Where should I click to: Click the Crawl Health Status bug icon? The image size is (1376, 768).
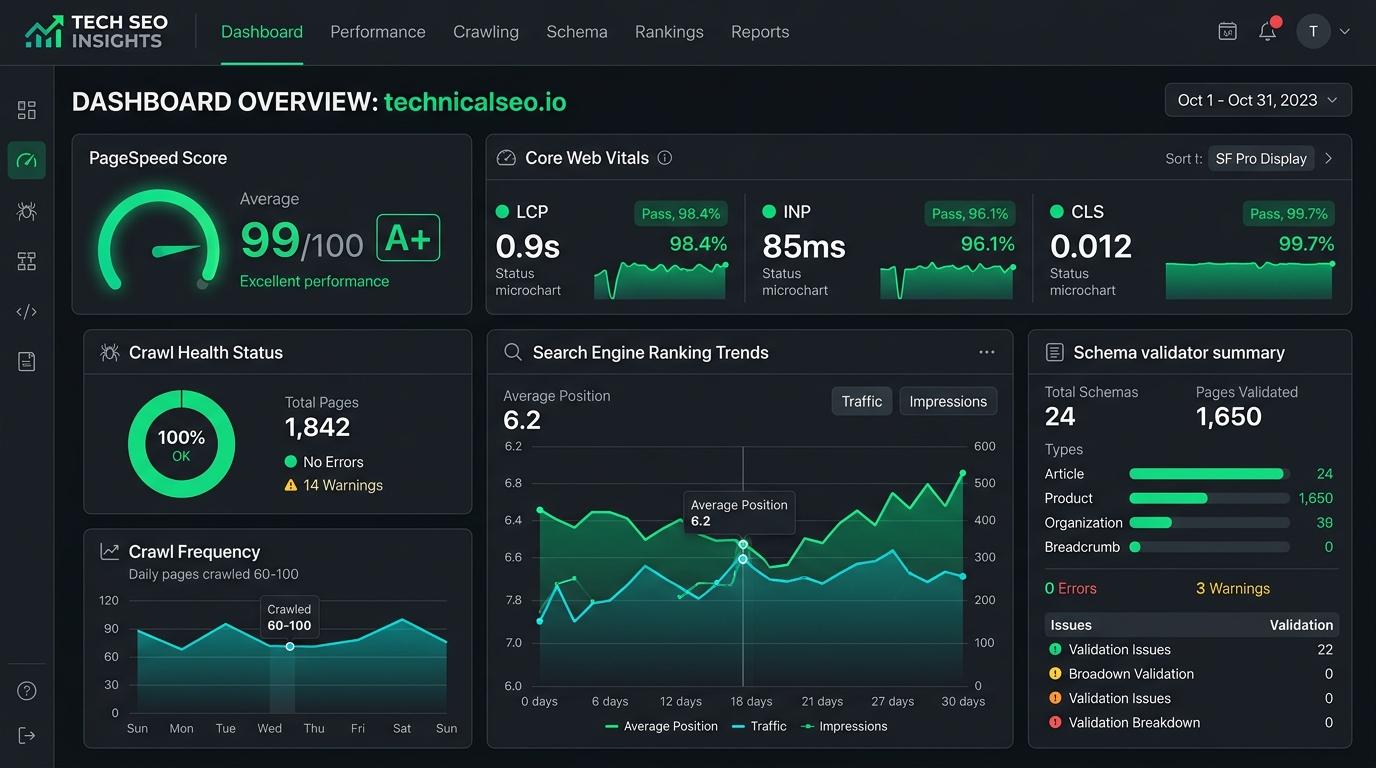[110, 352]
